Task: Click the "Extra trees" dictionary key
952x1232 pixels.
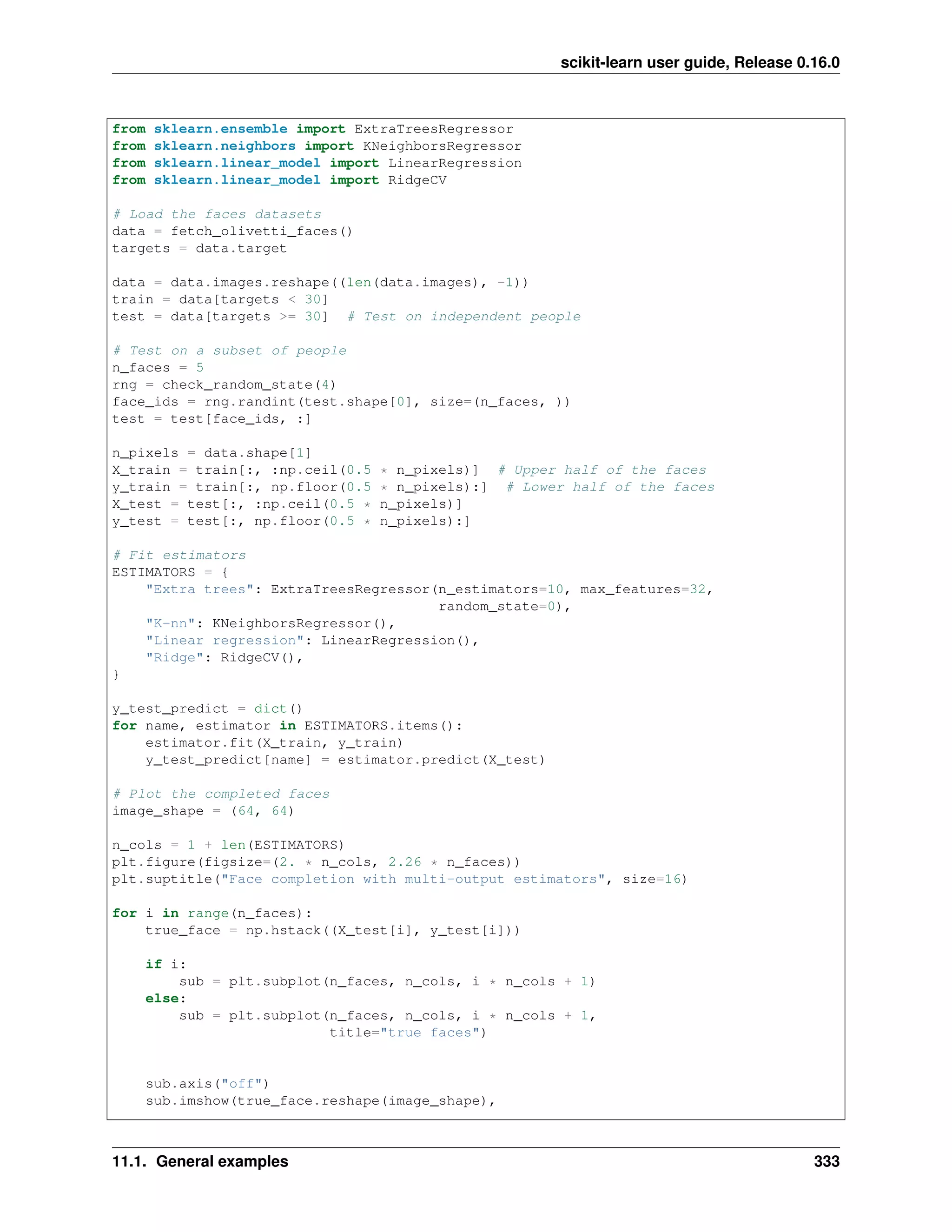Action: (199, 590)
